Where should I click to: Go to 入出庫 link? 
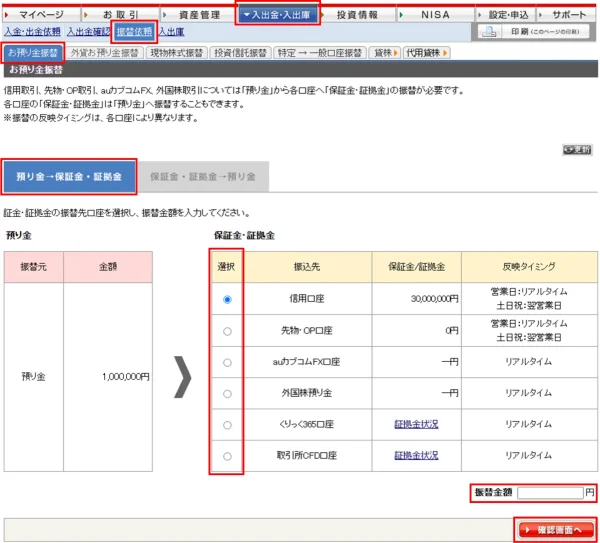point(171,32)
